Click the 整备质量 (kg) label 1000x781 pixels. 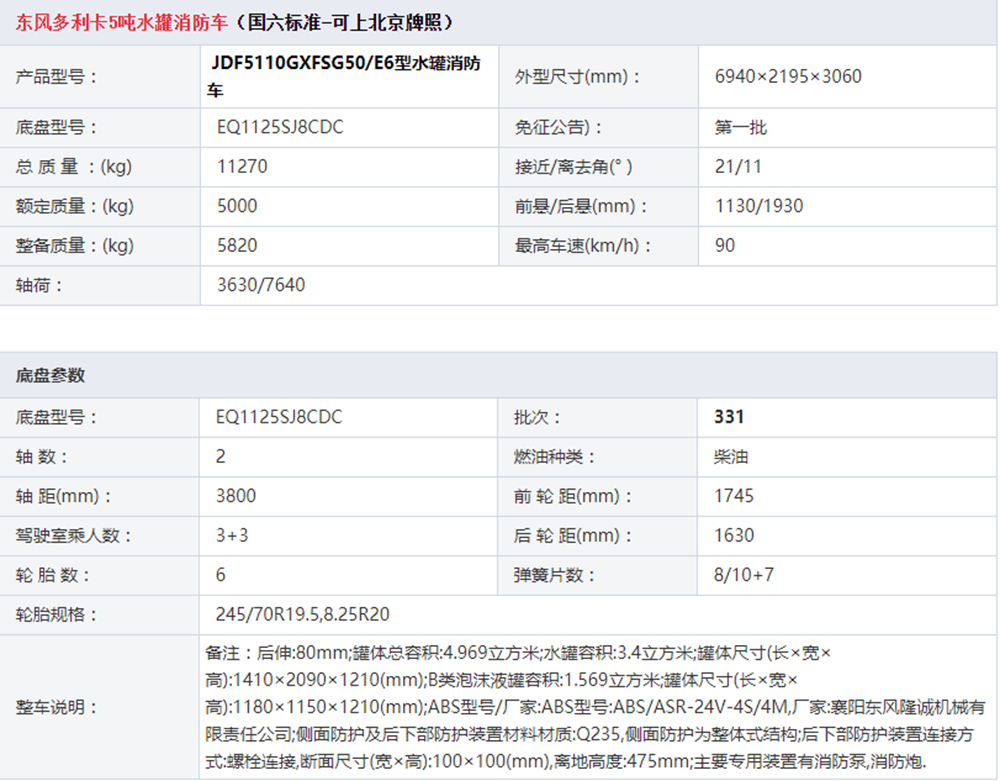(x=75, y=246)
